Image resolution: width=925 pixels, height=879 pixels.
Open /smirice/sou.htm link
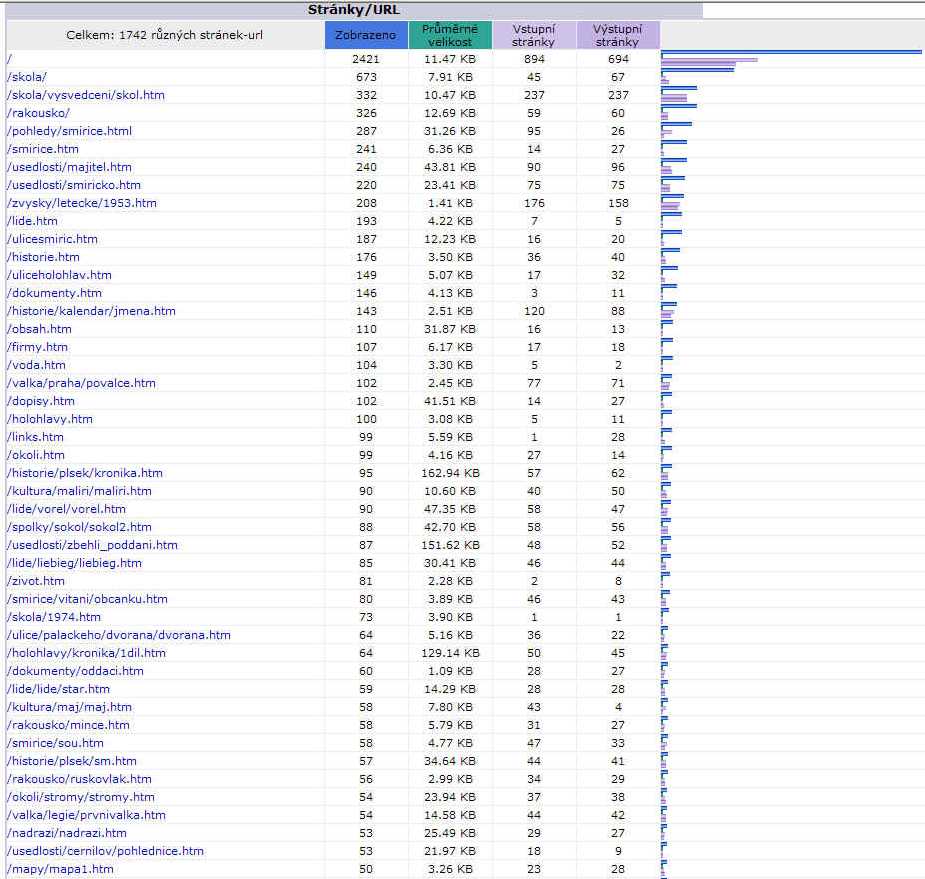point(55,743)
